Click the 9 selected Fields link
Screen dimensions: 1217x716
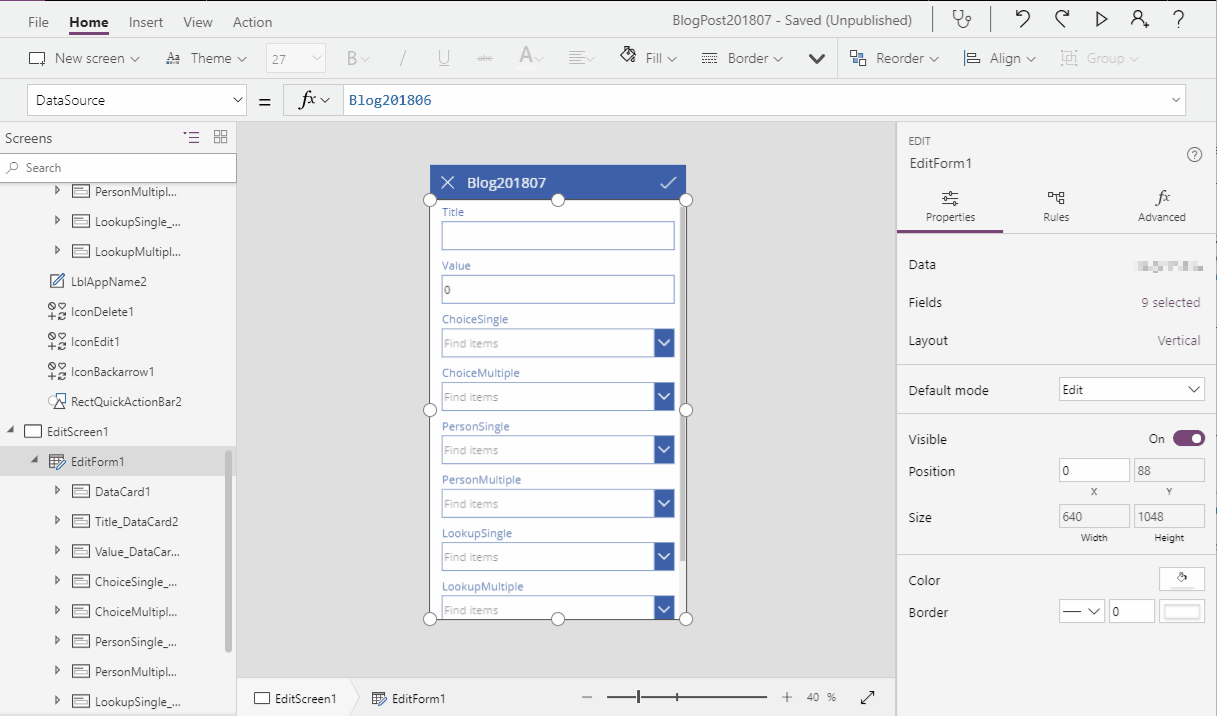(x=1170, y=302)
